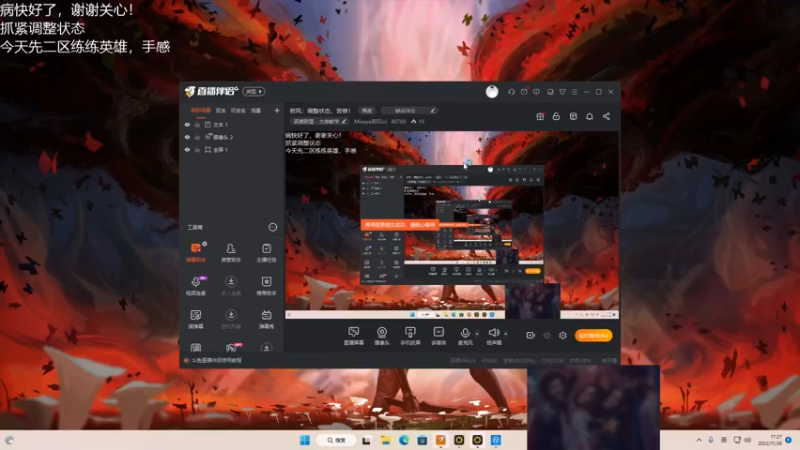Image resolution: width=800 pixels, height=450 pixels.
Task: Open the 直播伴侣使用教程 link in status bar
Action: coord(216,360)
